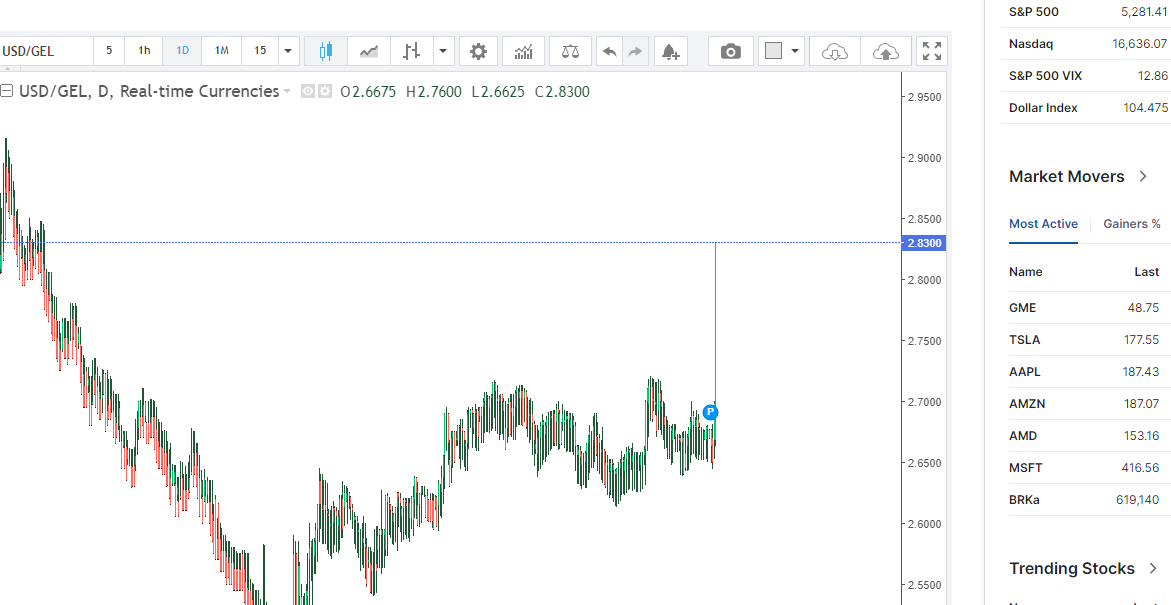1171x605 pixels.
Task: Open the Market Movers section
Action: 1066,176
